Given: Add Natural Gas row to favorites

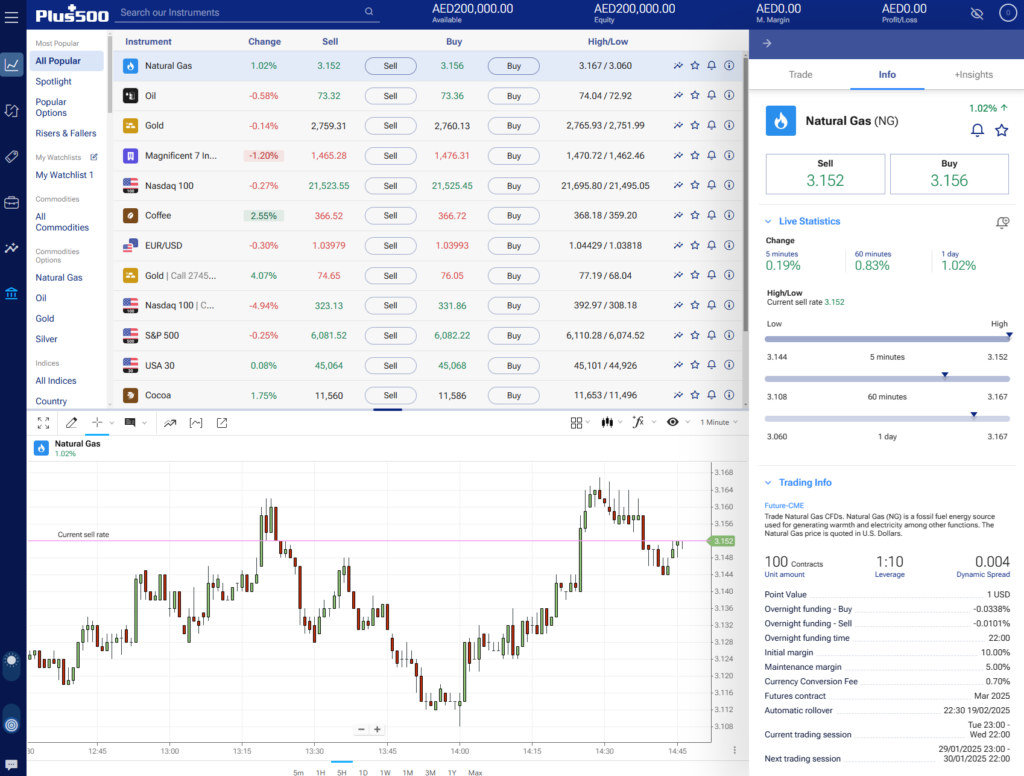Looking at the screenshot, I should pyautogui.click(x=695, y=65).
